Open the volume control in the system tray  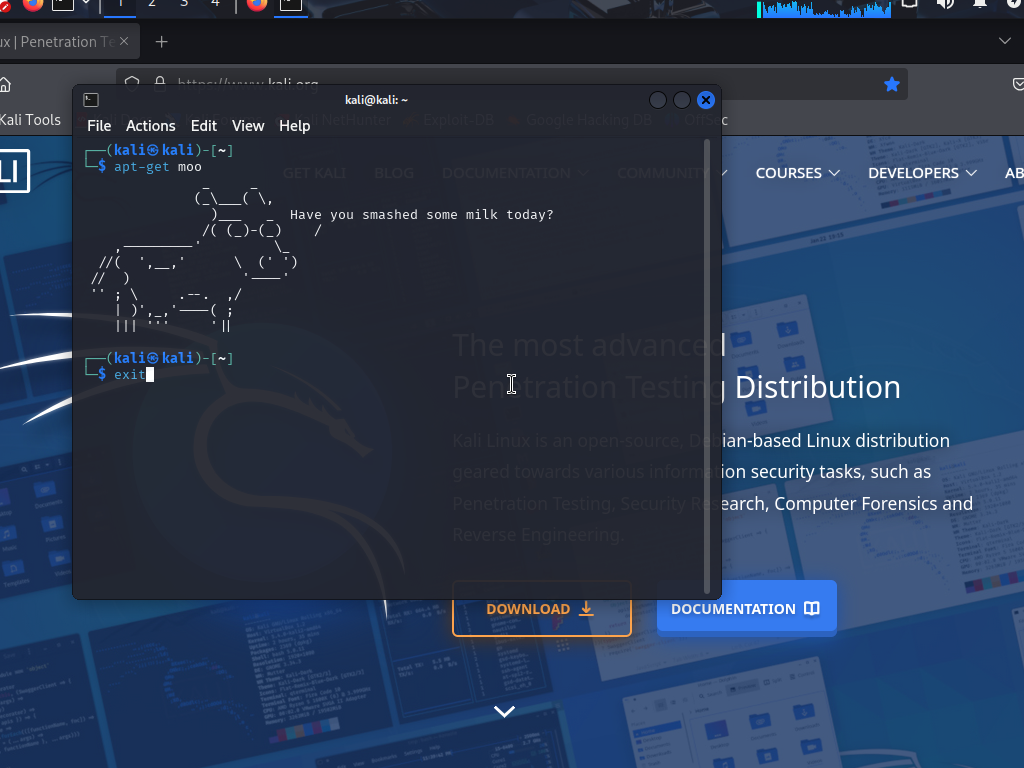pos(944,4)
